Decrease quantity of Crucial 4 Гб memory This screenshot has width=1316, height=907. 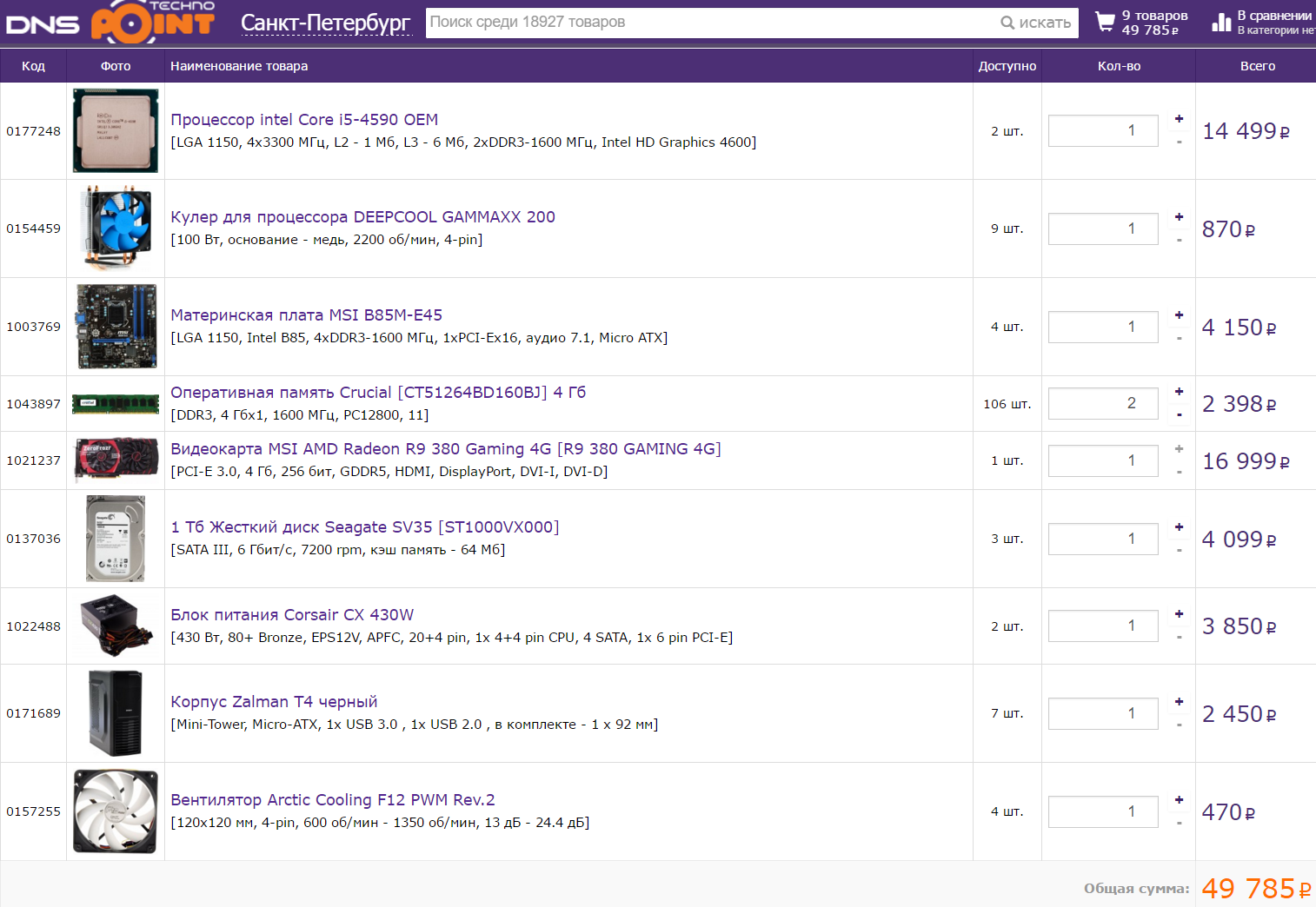(x=1179, y=415)
